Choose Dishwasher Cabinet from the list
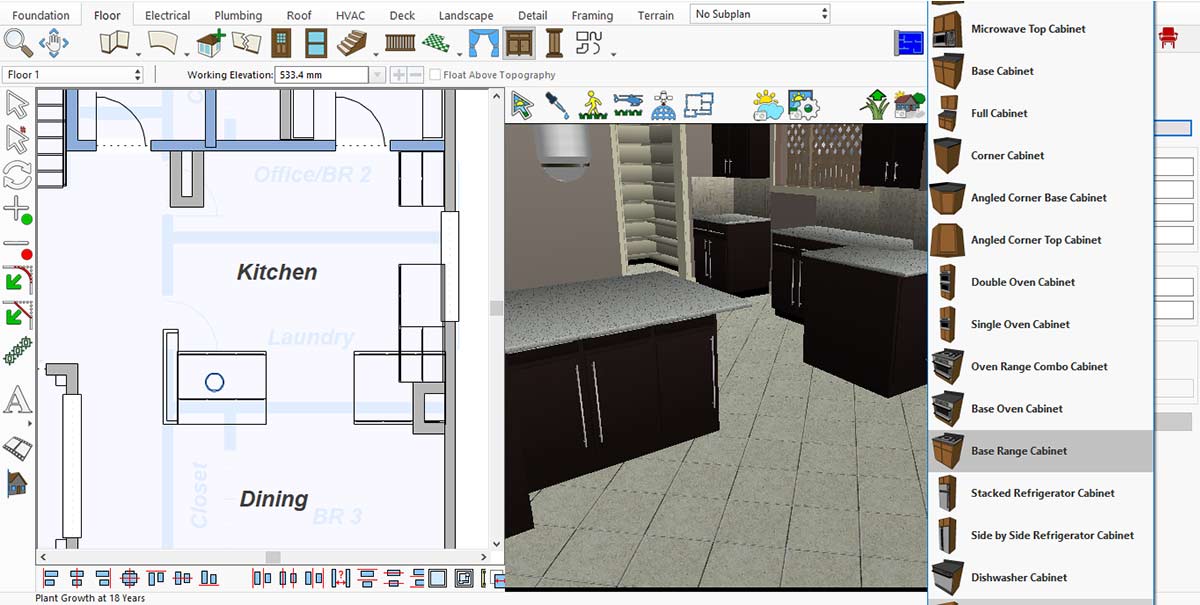Image resolution: width=1200 pixels, height=605 pixels. click(1018, 577)
